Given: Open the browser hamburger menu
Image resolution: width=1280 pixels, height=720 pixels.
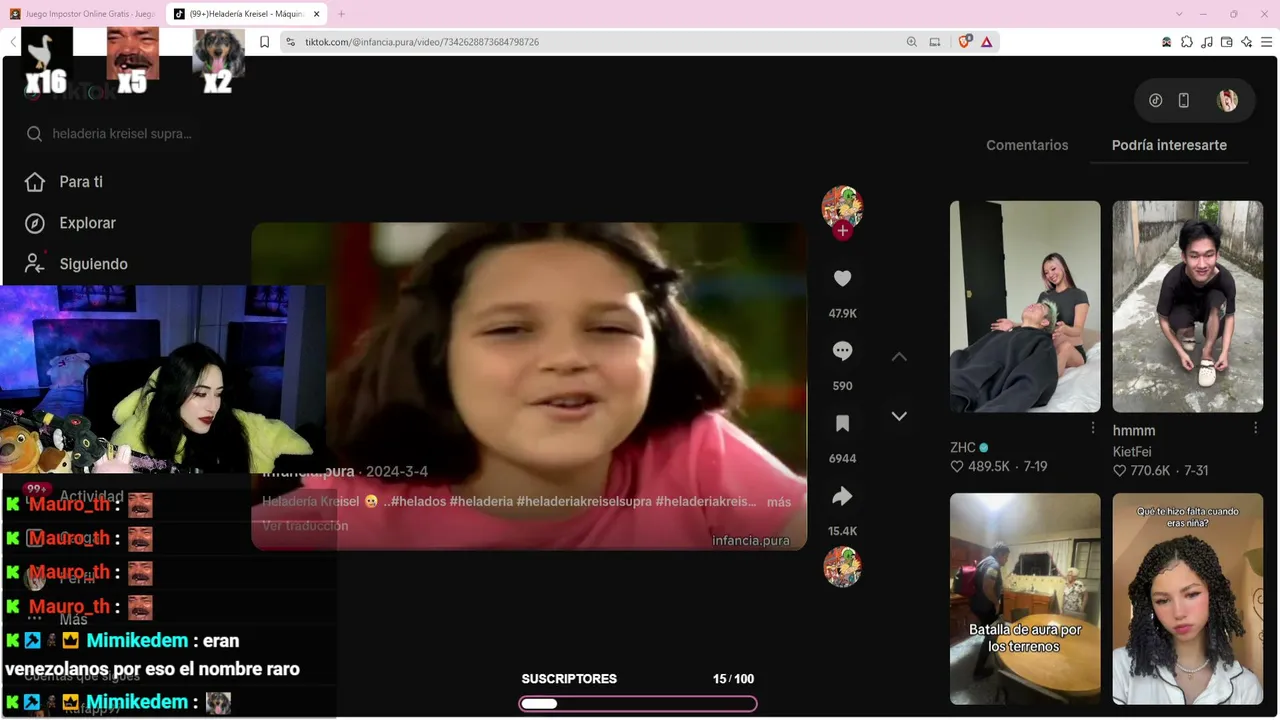Looking at the screenshot, I should tap(1267, 42).
